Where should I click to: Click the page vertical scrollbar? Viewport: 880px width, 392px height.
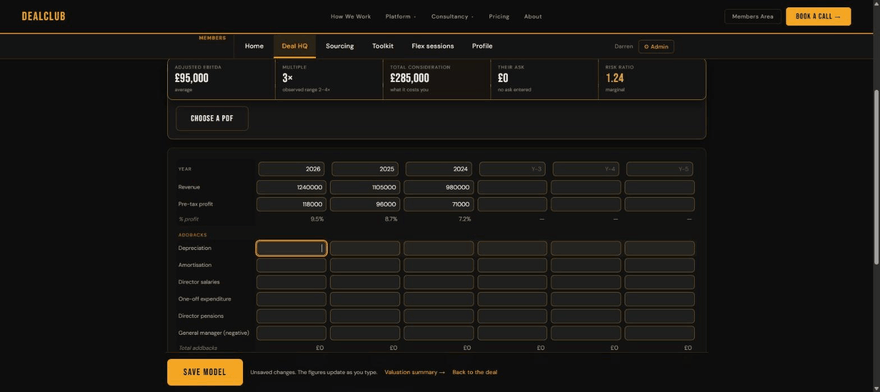pos(877,177)
